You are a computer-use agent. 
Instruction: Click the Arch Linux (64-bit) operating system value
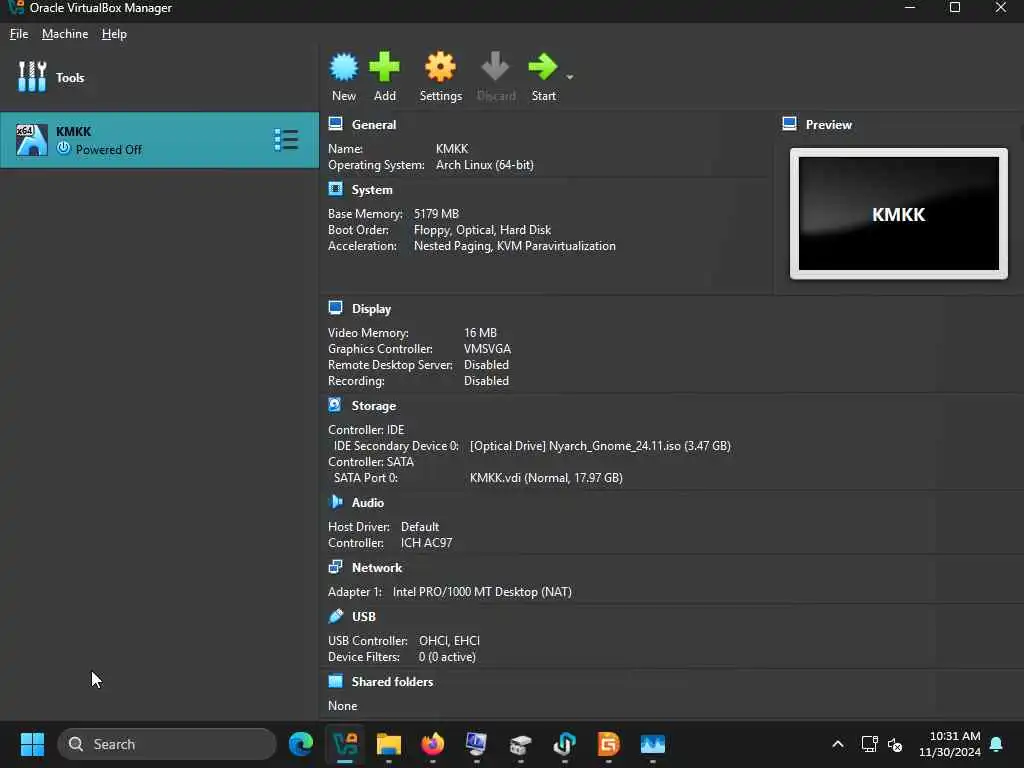[485, 165]
